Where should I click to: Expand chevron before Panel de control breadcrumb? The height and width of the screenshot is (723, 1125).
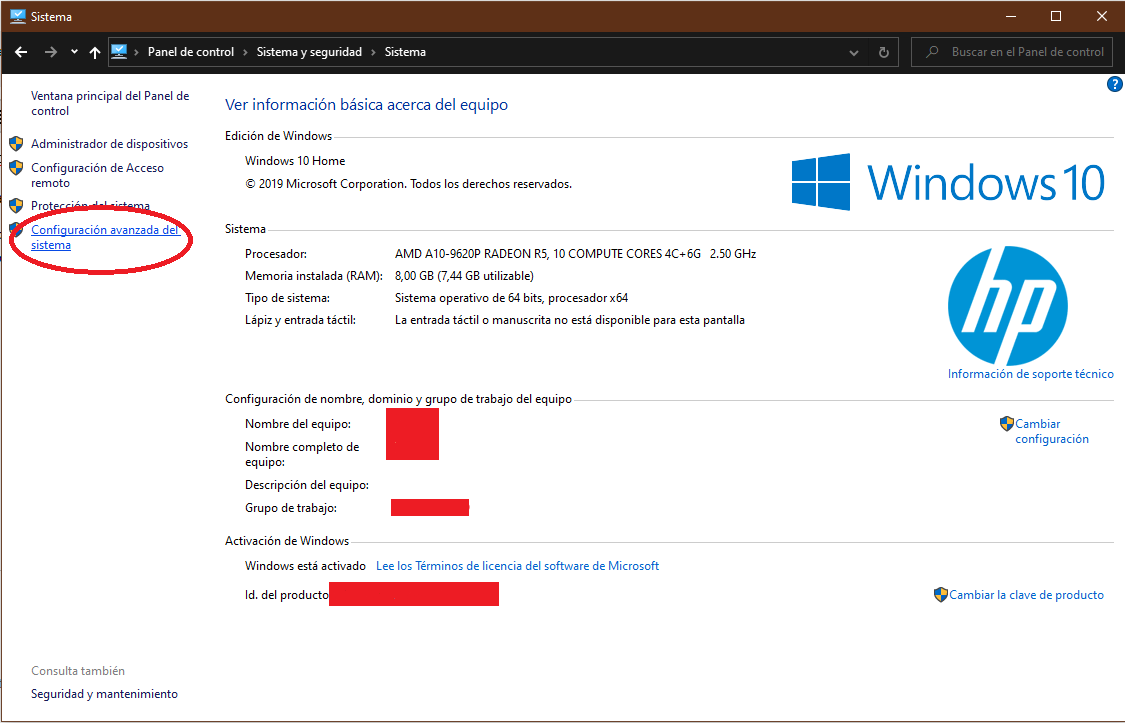136,52
